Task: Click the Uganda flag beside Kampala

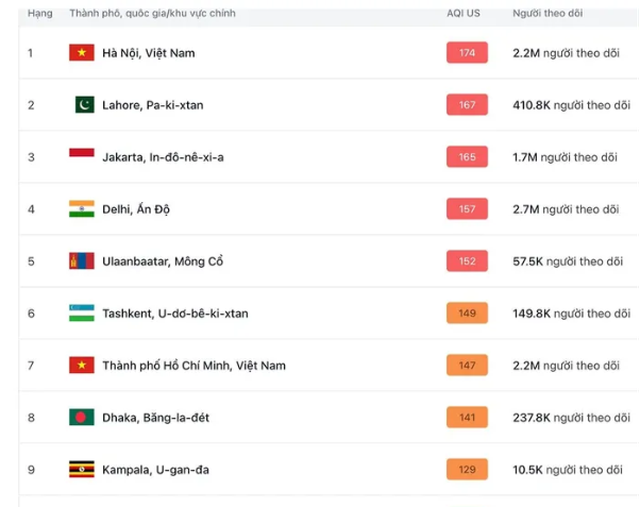Action: [x=82, y=469]
